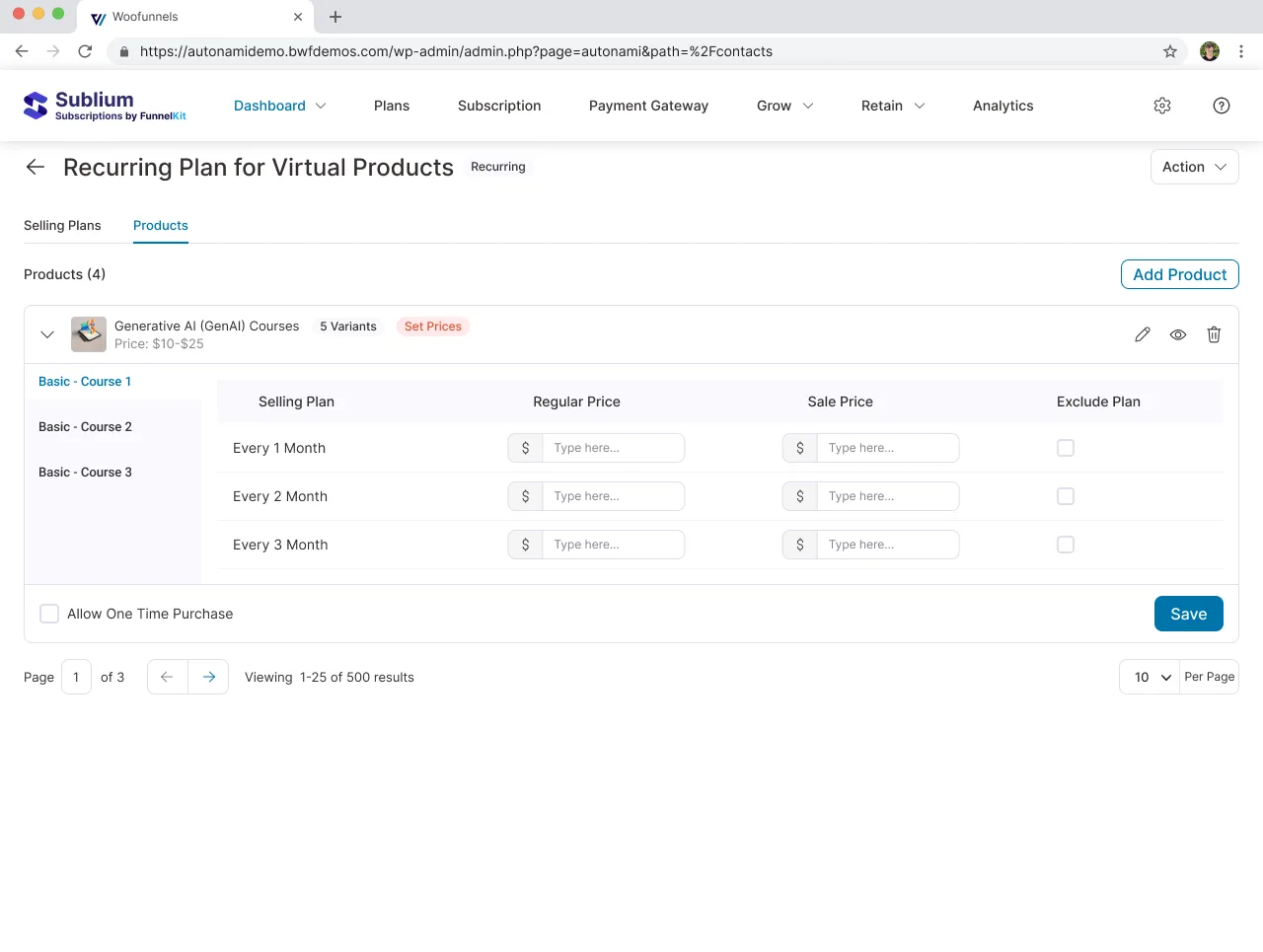
Task: Open the settings gear icon
Action: pos(1162,106)
